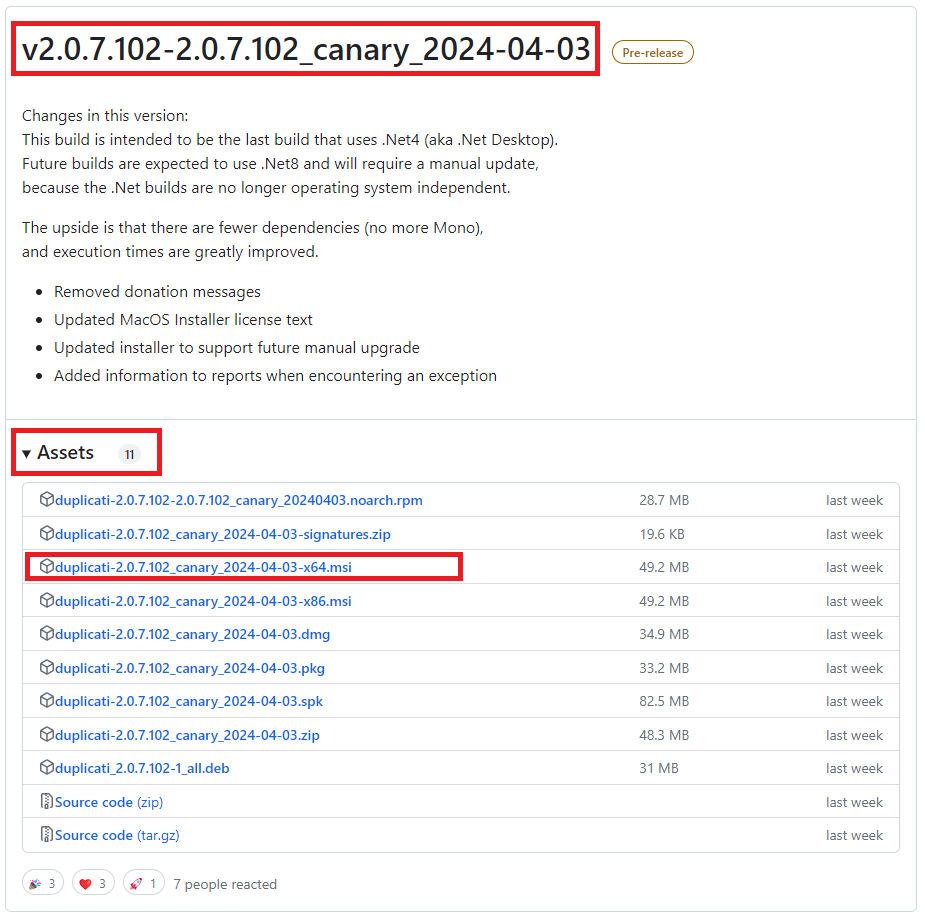Download the signatures.zip file
Image resolution: width=925 pixels, height=918 pixels.
click(222, 535)
